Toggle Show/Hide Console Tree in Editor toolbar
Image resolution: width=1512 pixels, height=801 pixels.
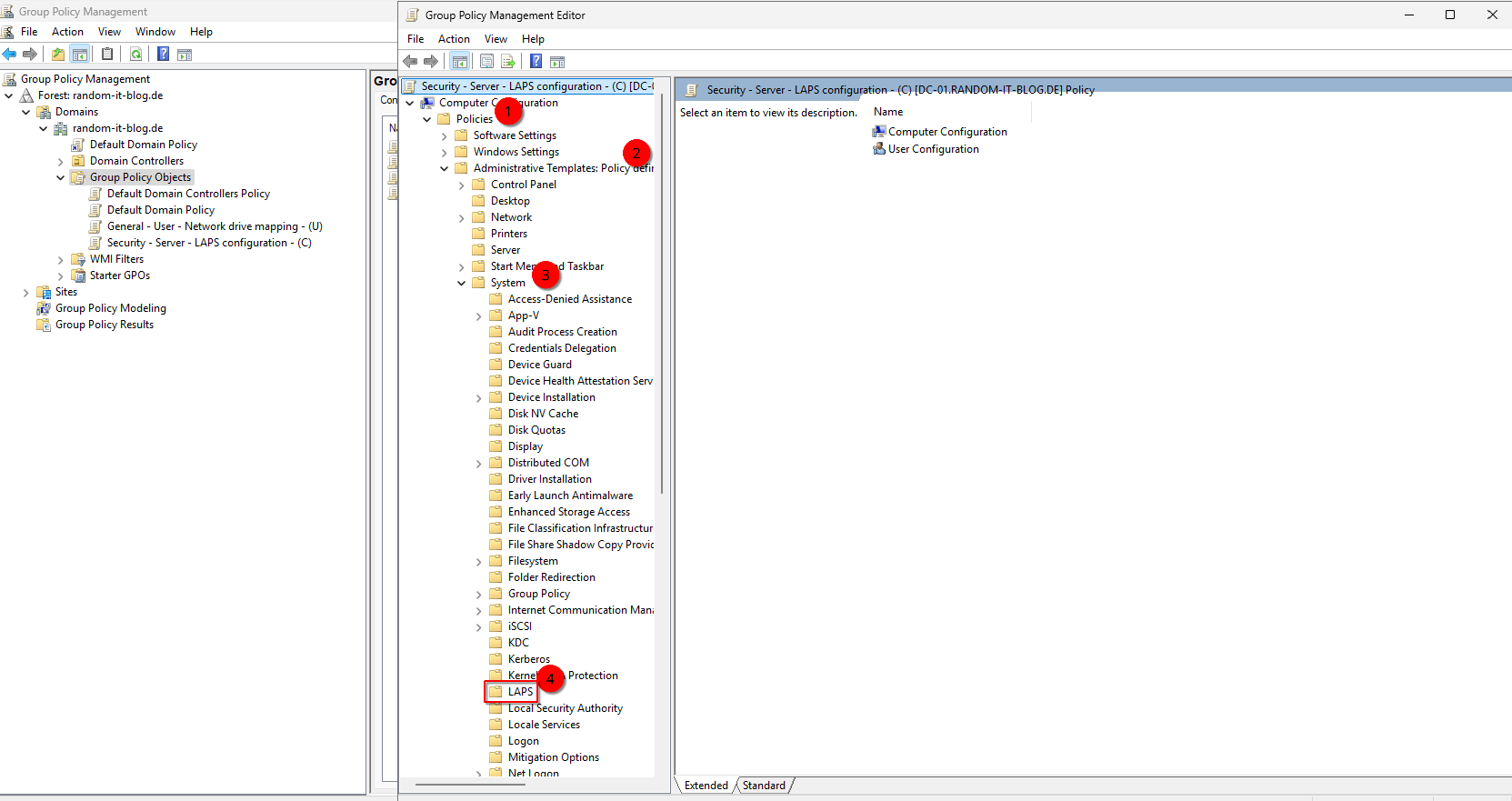[x=460, y=62]
